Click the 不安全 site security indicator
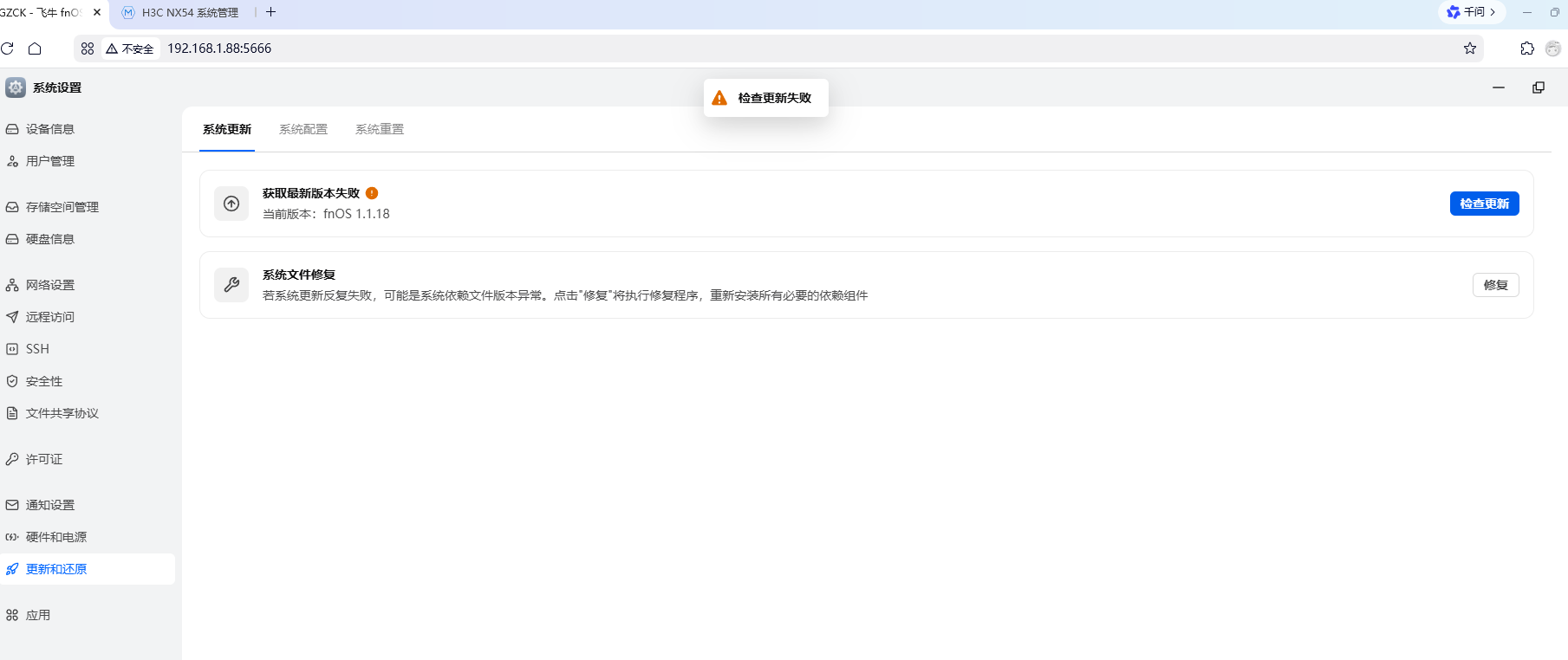Viewport: 1568px width, 660px height. click(x=130, y=49)
